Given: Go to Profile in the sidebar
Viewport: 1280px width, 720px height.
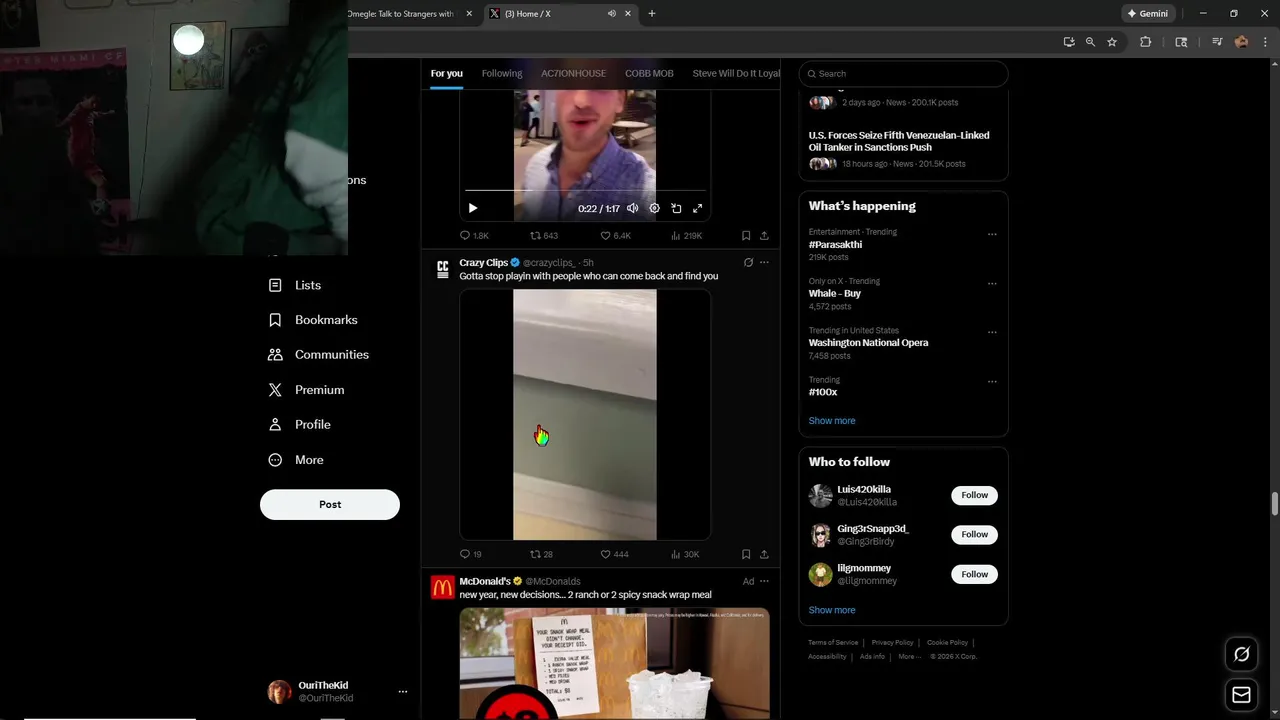Looking at the screenshot, I should click(299, 425).
